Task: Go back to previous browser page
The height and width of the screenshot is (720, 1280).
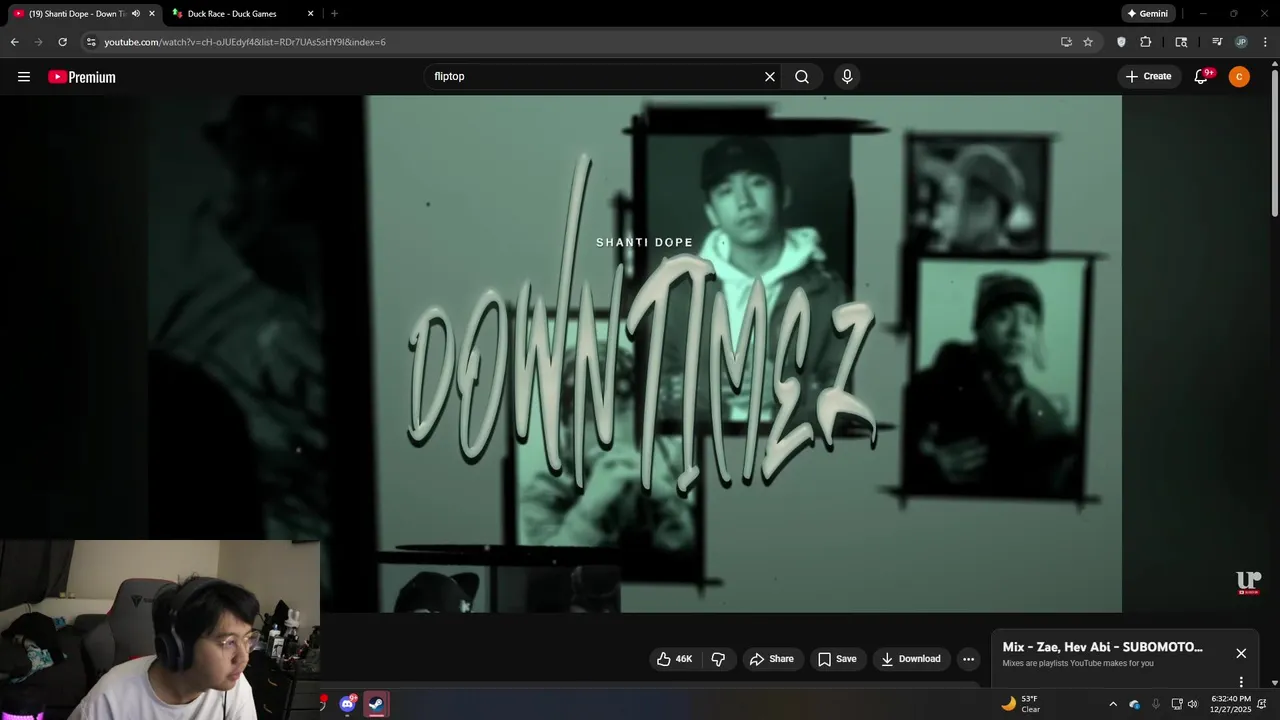Action: pos(14,42)
